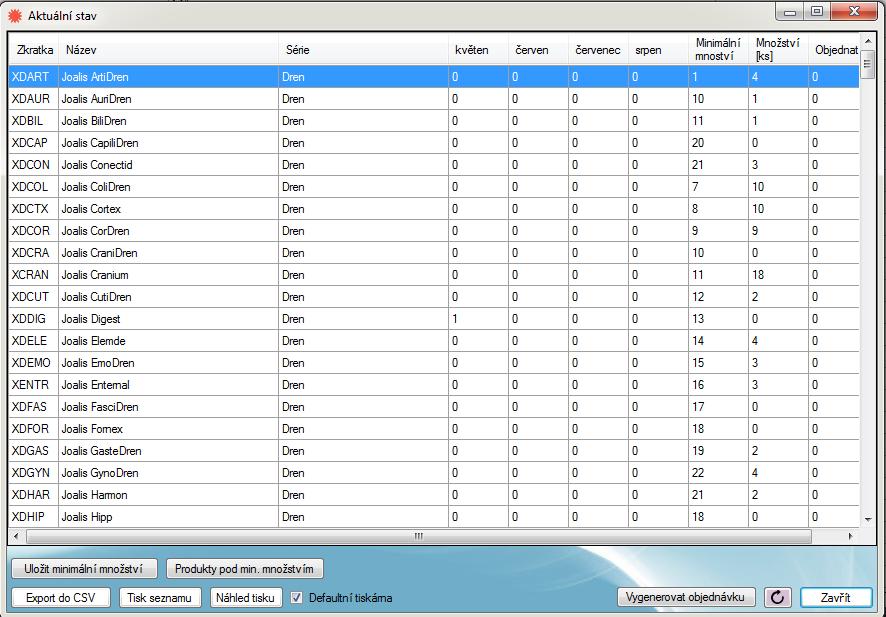This screenshot has height=617, width=886.
Task: Click the Dren series cell for XDCTX
Action: (363, 209)
